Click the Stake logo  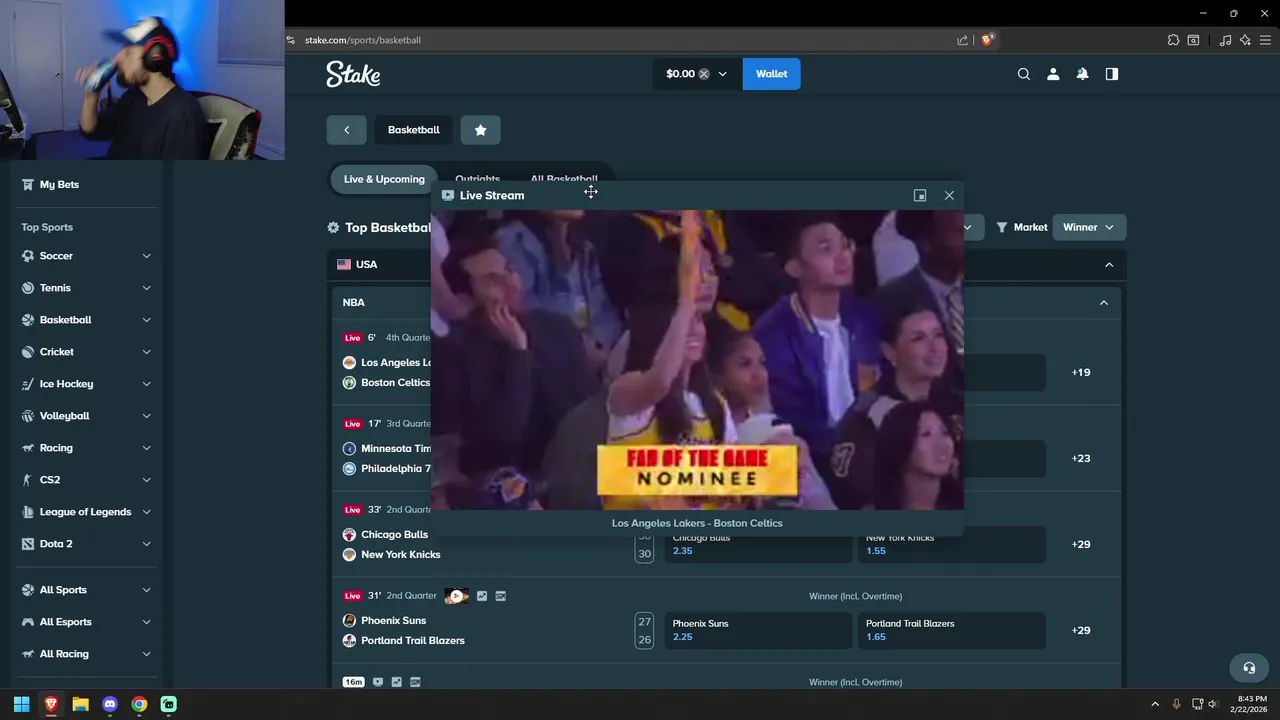click(353, 74)
